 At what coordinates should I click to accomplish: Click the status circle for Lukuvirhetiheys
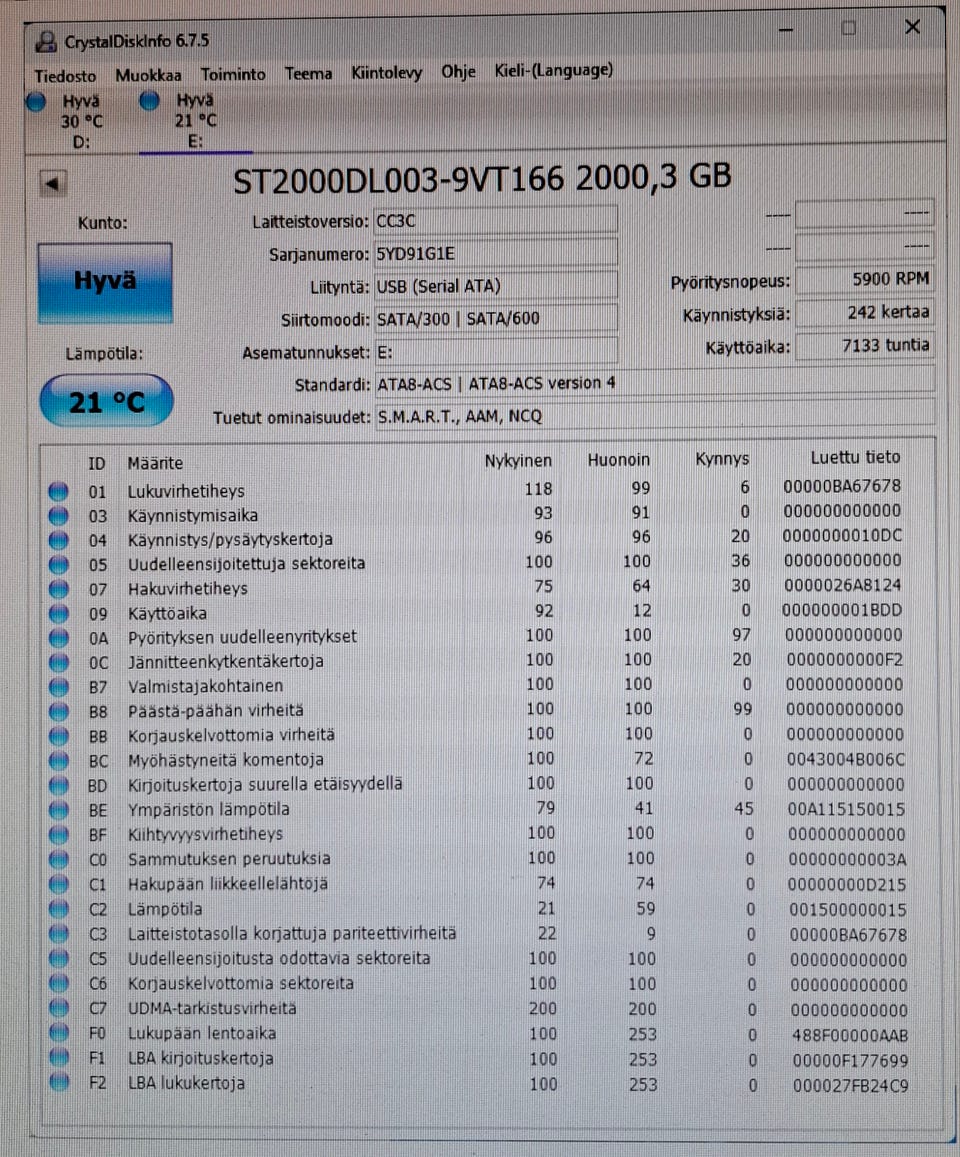(58, 491)
